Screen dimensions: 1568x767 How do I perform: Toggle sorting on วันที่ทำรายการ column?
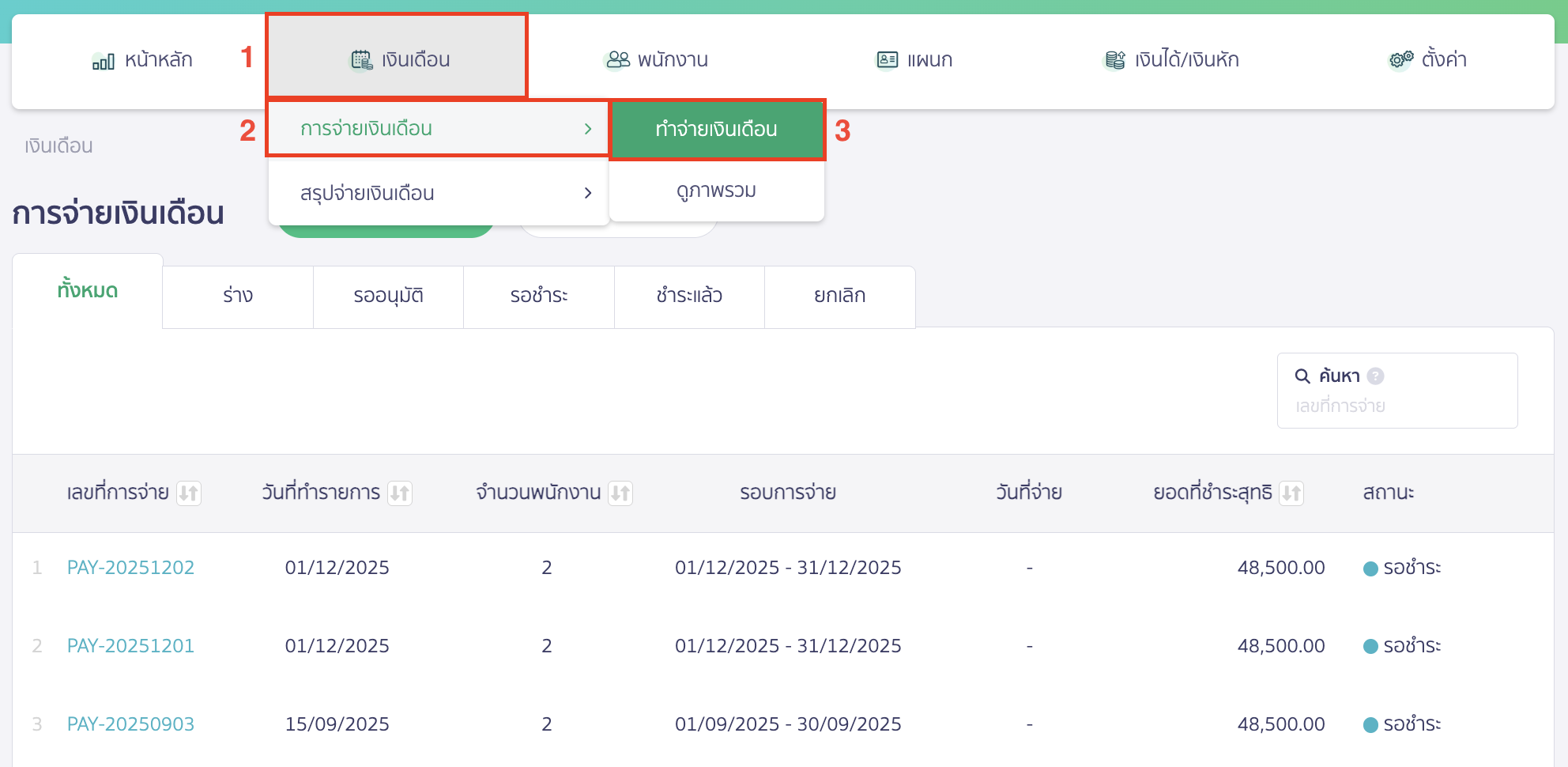(401, 493)
